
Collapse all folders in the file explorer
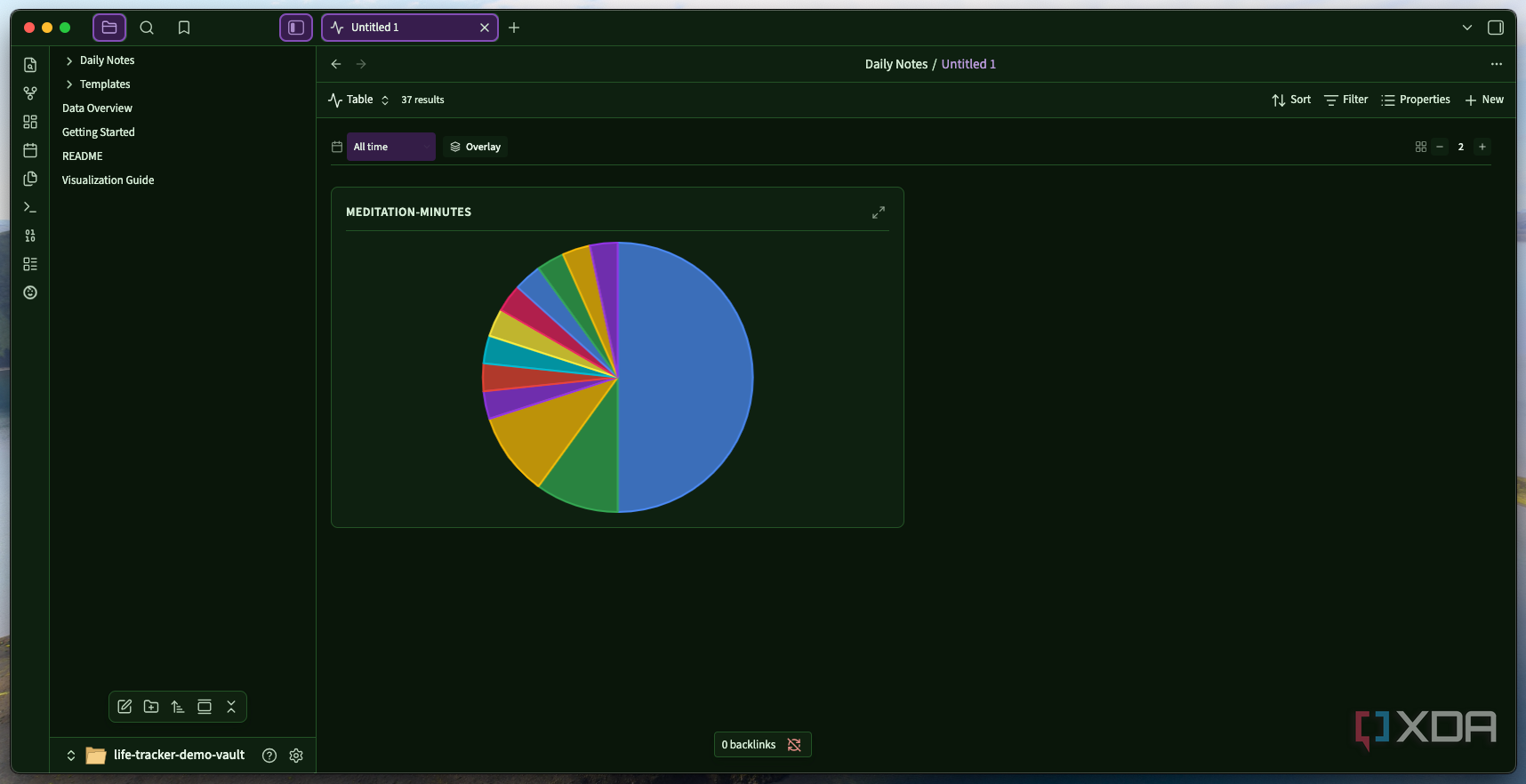pyautogui.click(x=231, y=707)
